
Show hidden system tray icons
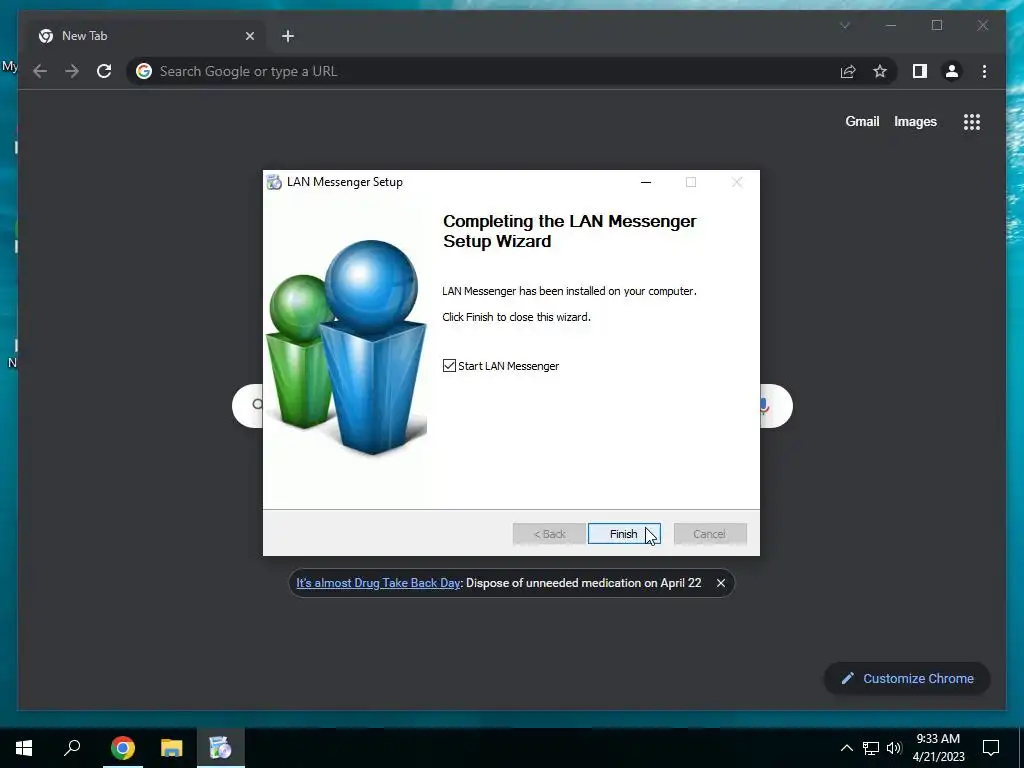coord(846,748)
